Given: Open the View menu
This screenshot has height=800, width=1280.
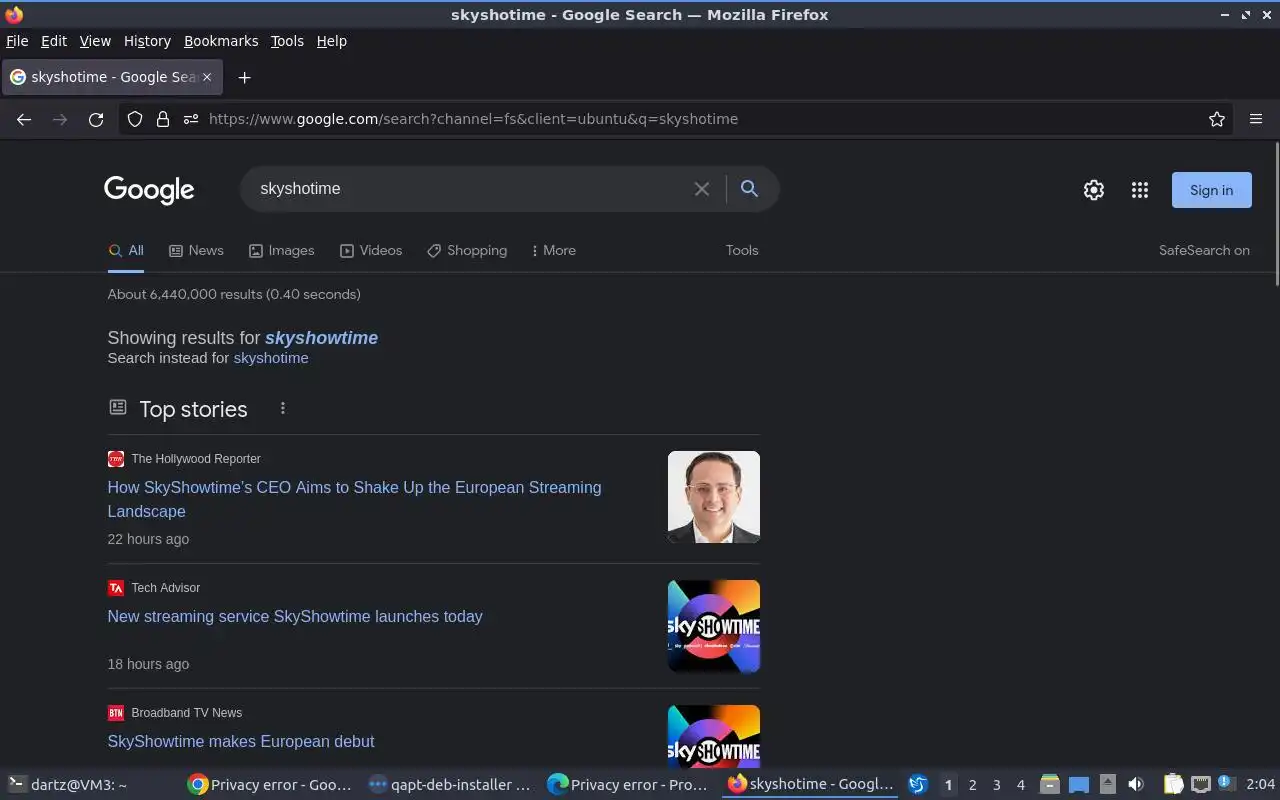Looking at the screenshot, I should point(95,41).
